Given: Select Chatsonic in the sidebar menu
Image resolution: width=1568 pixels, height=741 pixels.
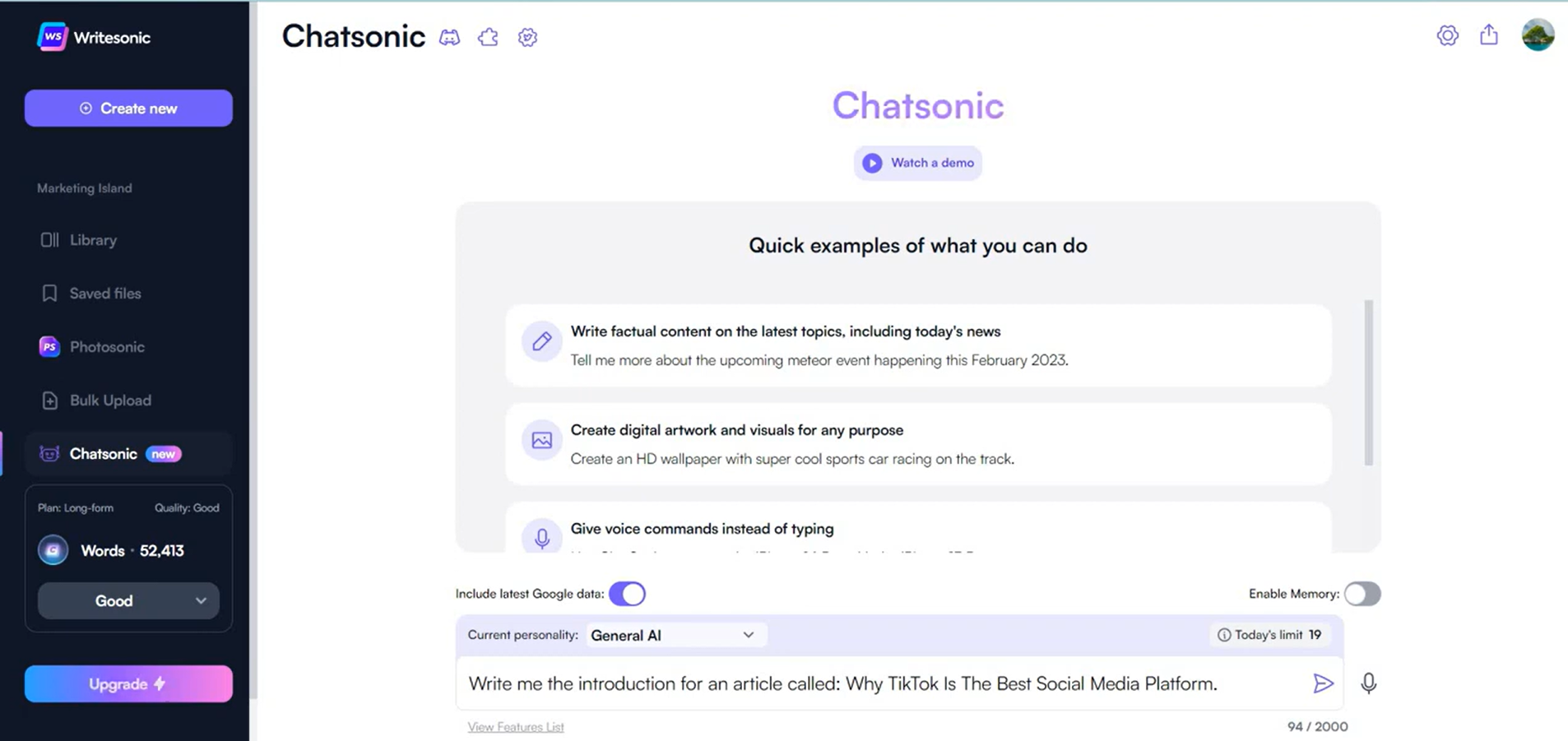Looking at the screenshot, I should (104, 453).
